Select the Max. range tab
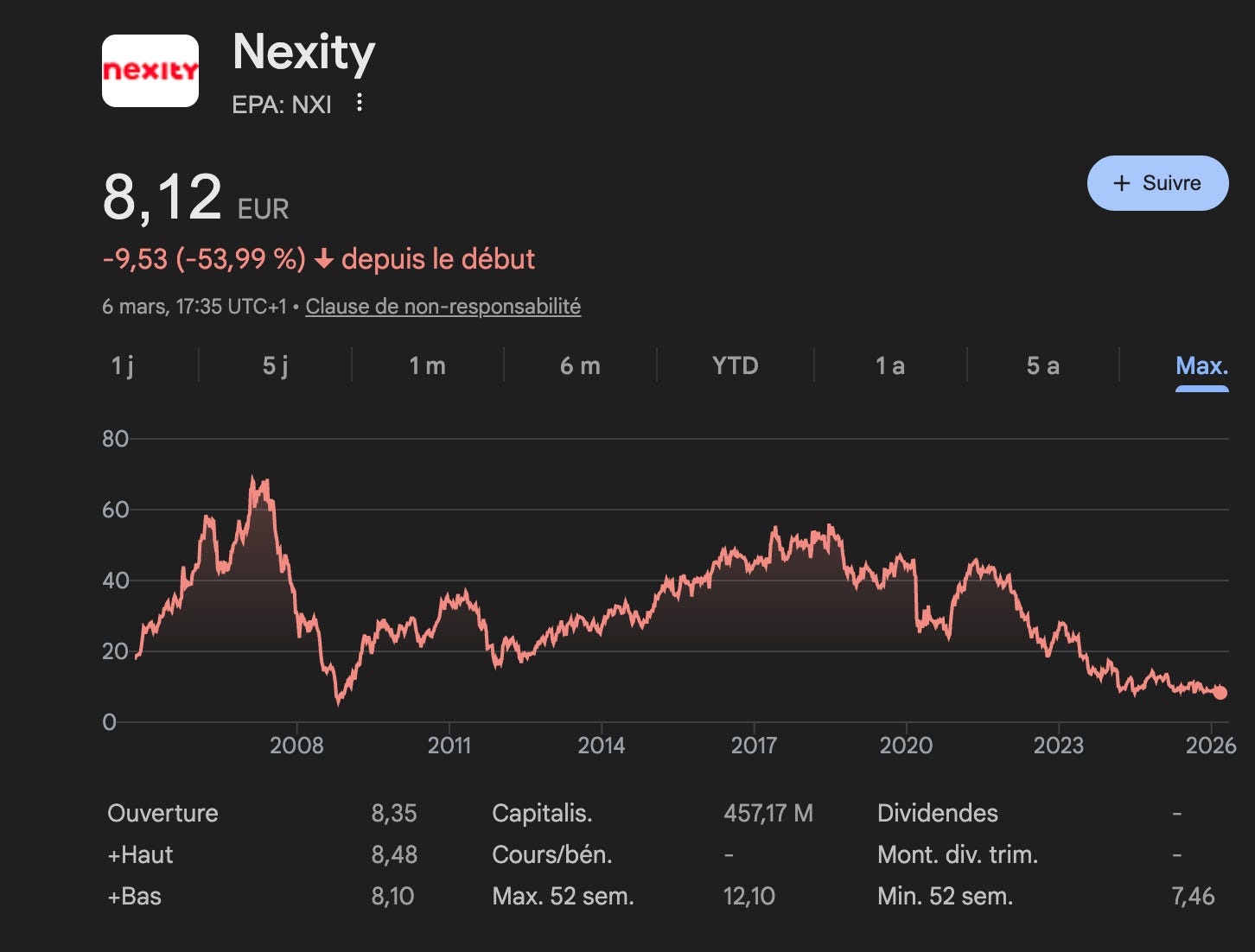The image size is (1255, 952). (1201, 365)
